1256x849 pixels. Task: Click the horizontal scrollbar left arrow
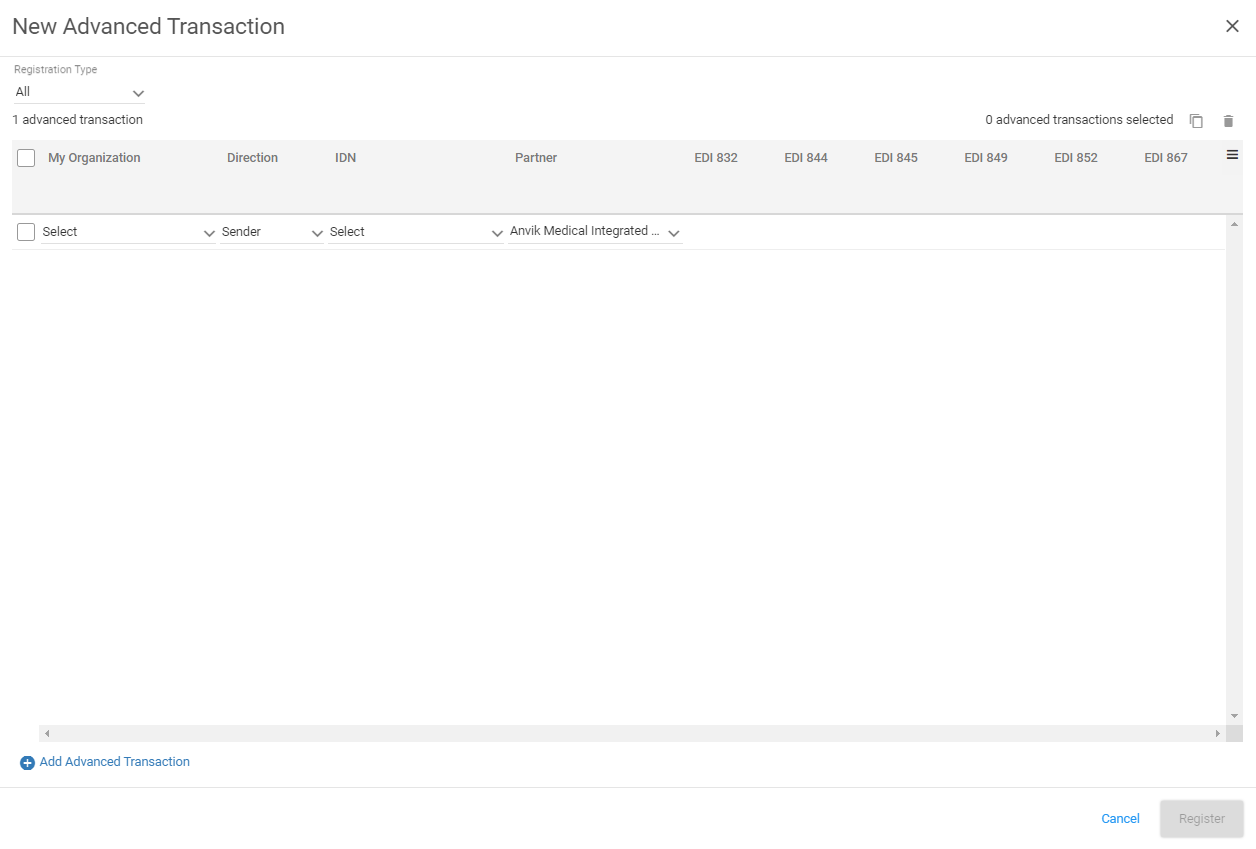click(x=46, y=733)
